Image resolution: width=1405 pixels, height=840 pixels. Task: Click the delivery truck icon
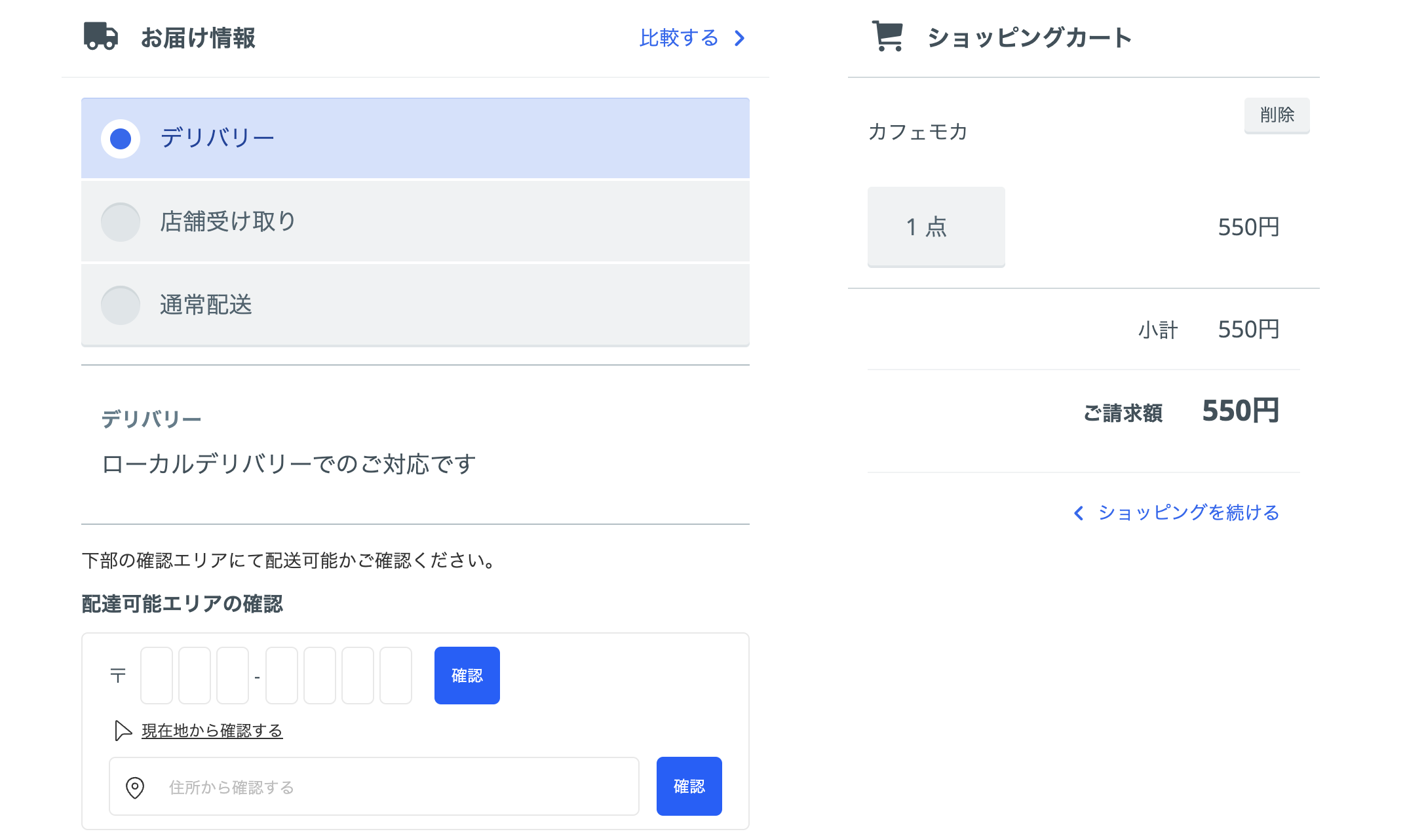pos(101,37)
